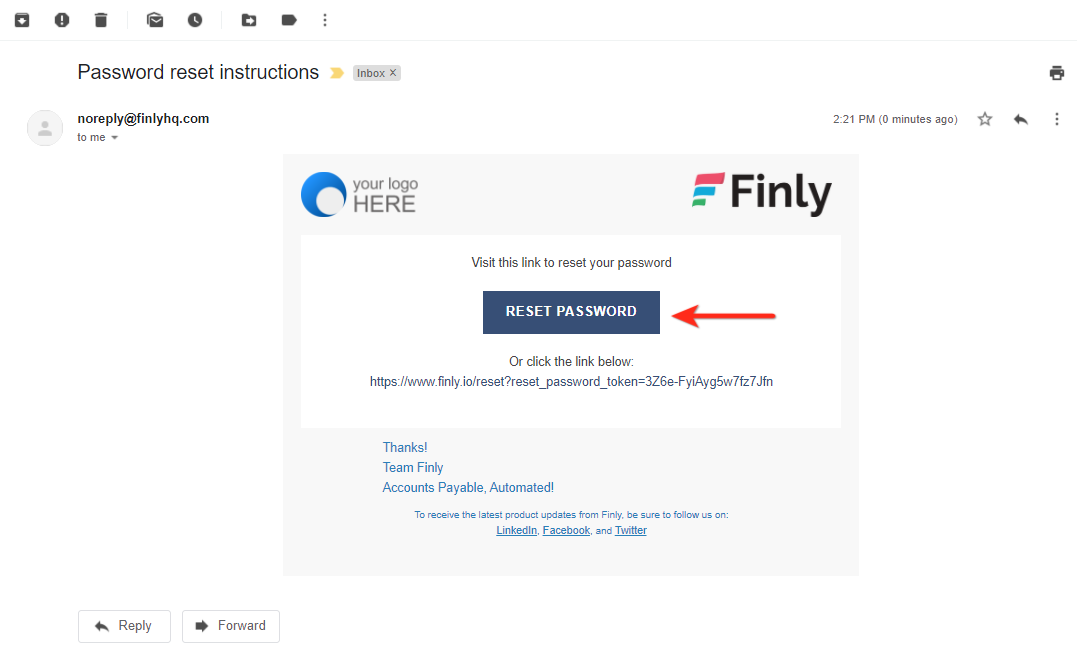
Task: Open toolbar more options menu
Action: [x=325, y=20]
